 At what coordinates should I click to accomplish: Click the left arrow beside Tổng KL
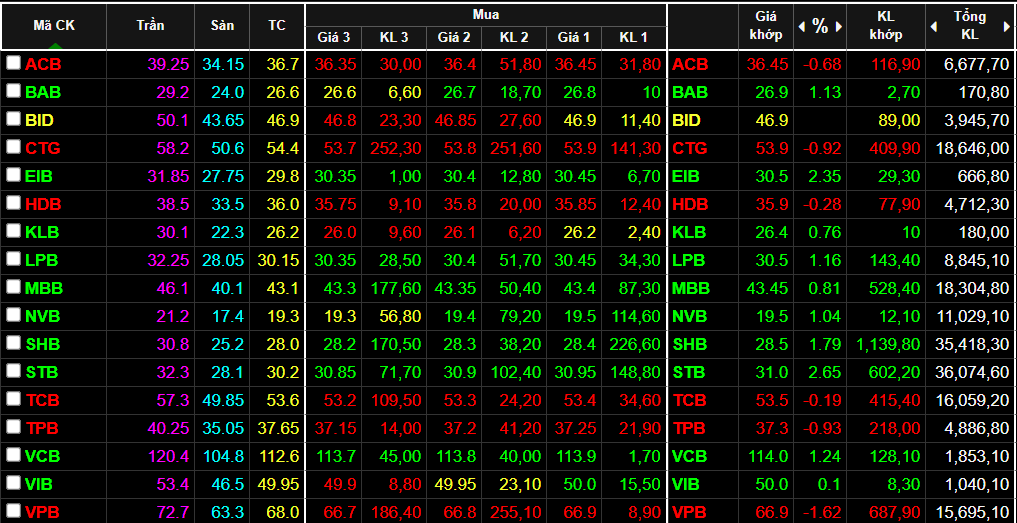pos(933,27)
